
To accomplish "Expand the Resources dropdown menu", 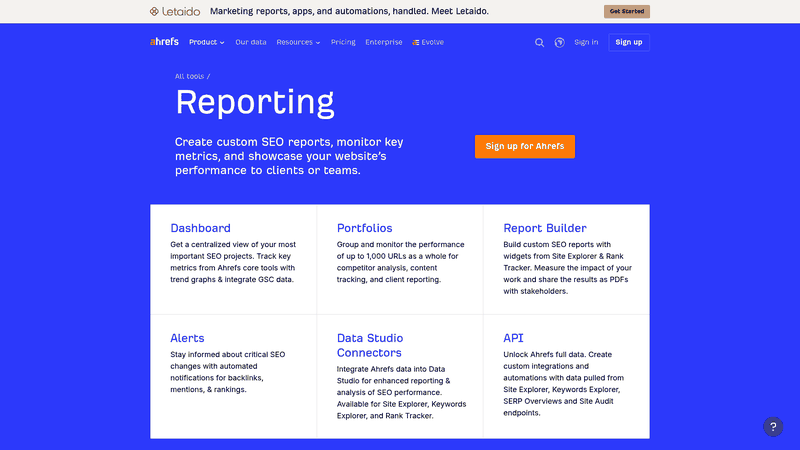I will (x=298, y=42).
